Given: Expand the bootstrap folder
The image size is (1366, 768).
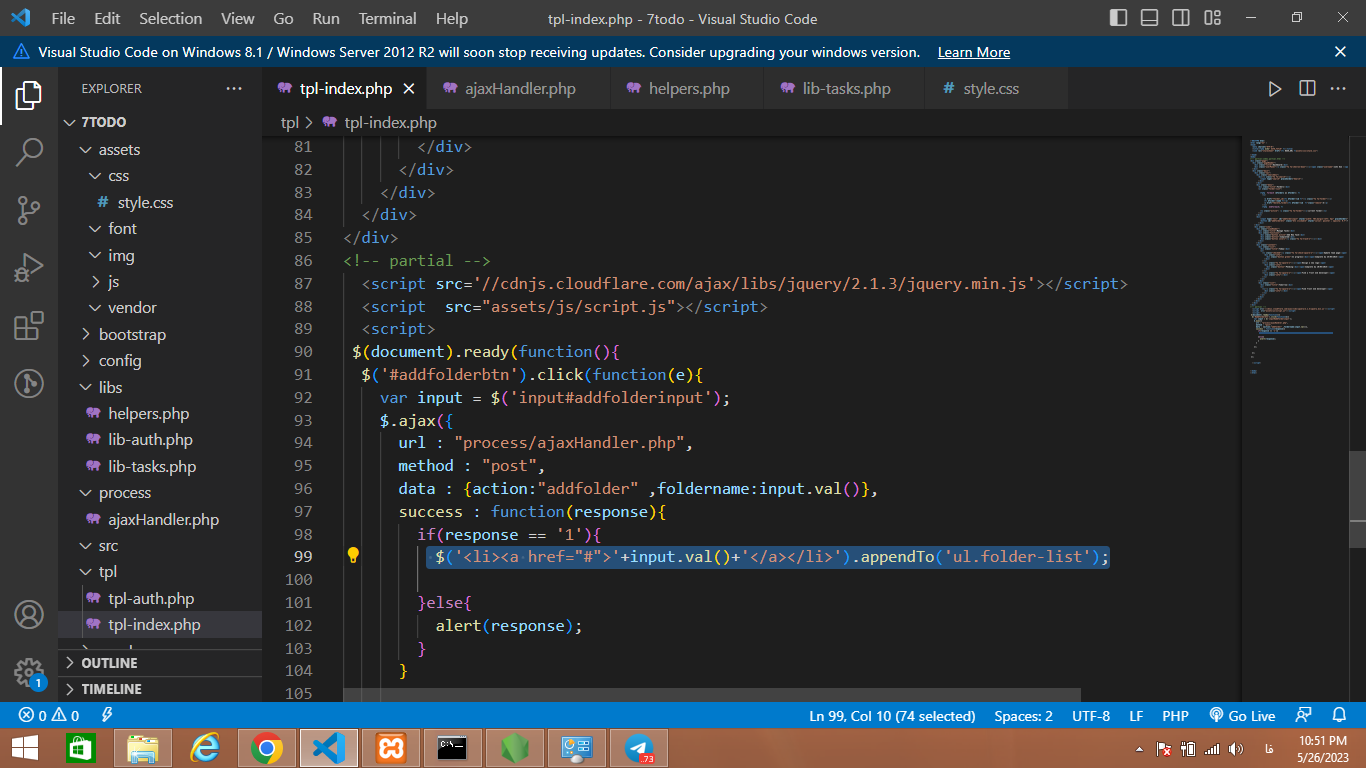Looking at the screenshot, I should coord(160,334).
